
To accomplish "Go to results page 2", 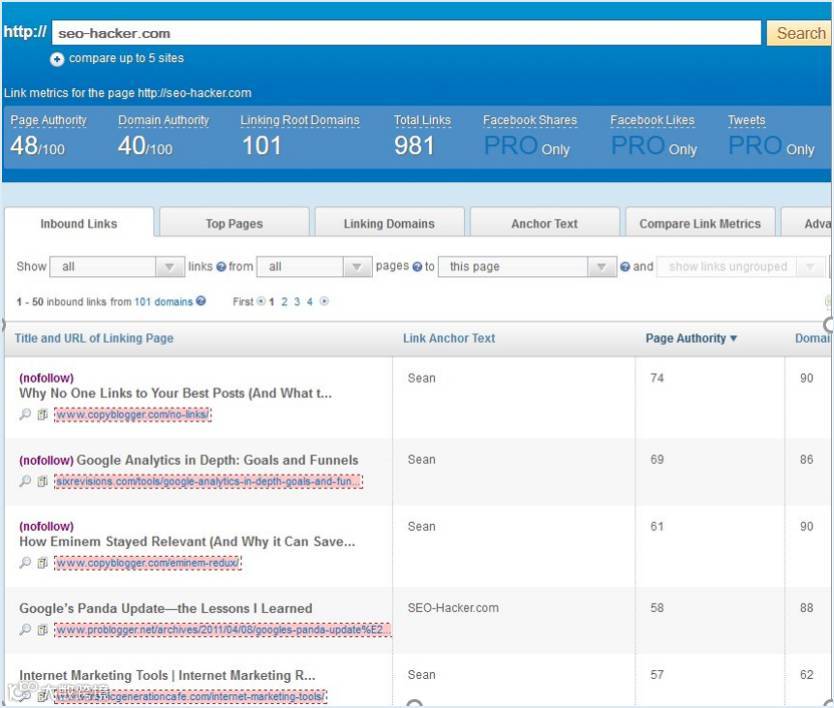I will (x=285, y=302).
